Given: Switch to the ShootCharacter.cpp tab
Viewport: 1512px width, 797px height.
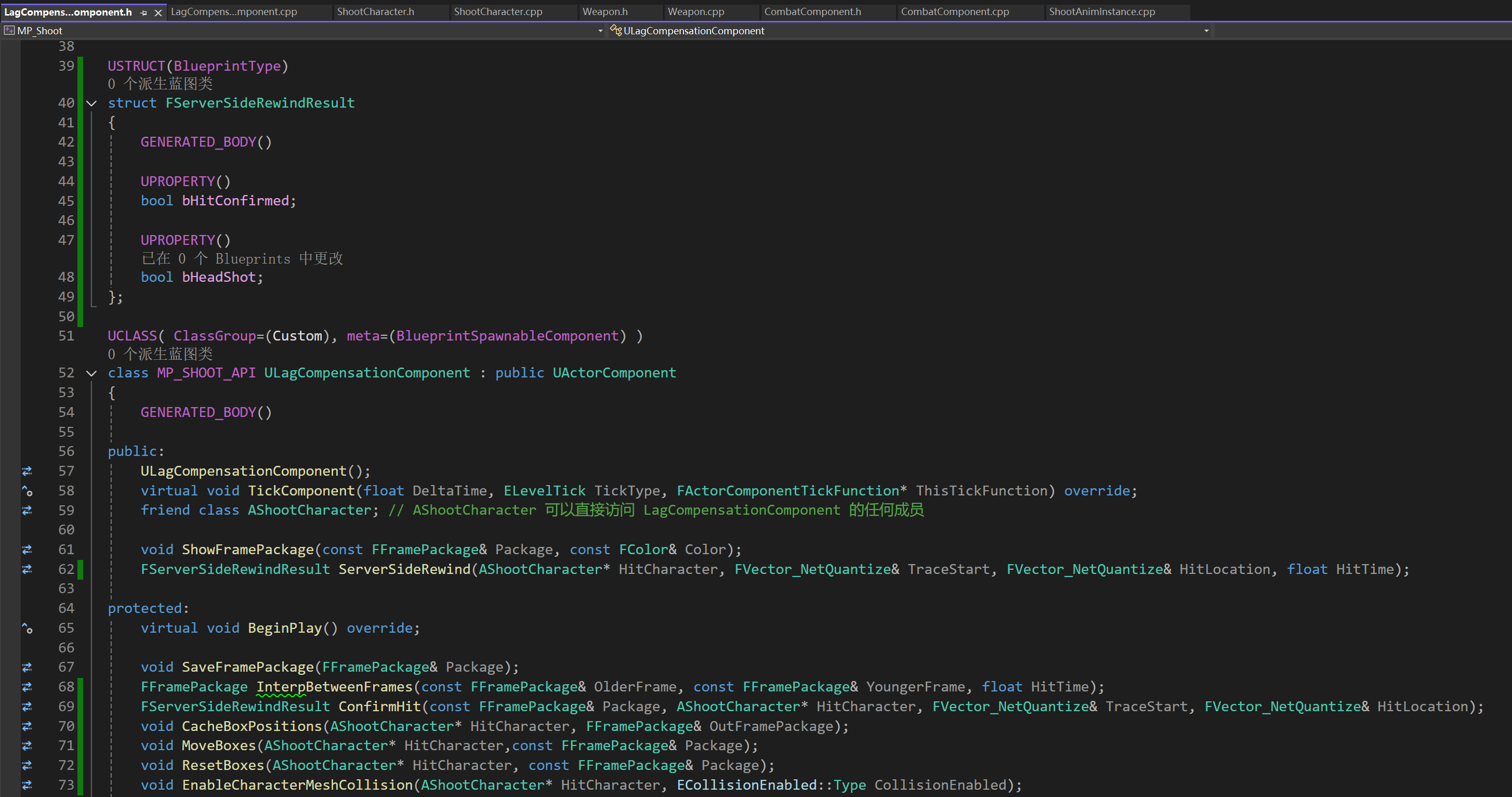Looking at the screenshot, I should 498,12.
